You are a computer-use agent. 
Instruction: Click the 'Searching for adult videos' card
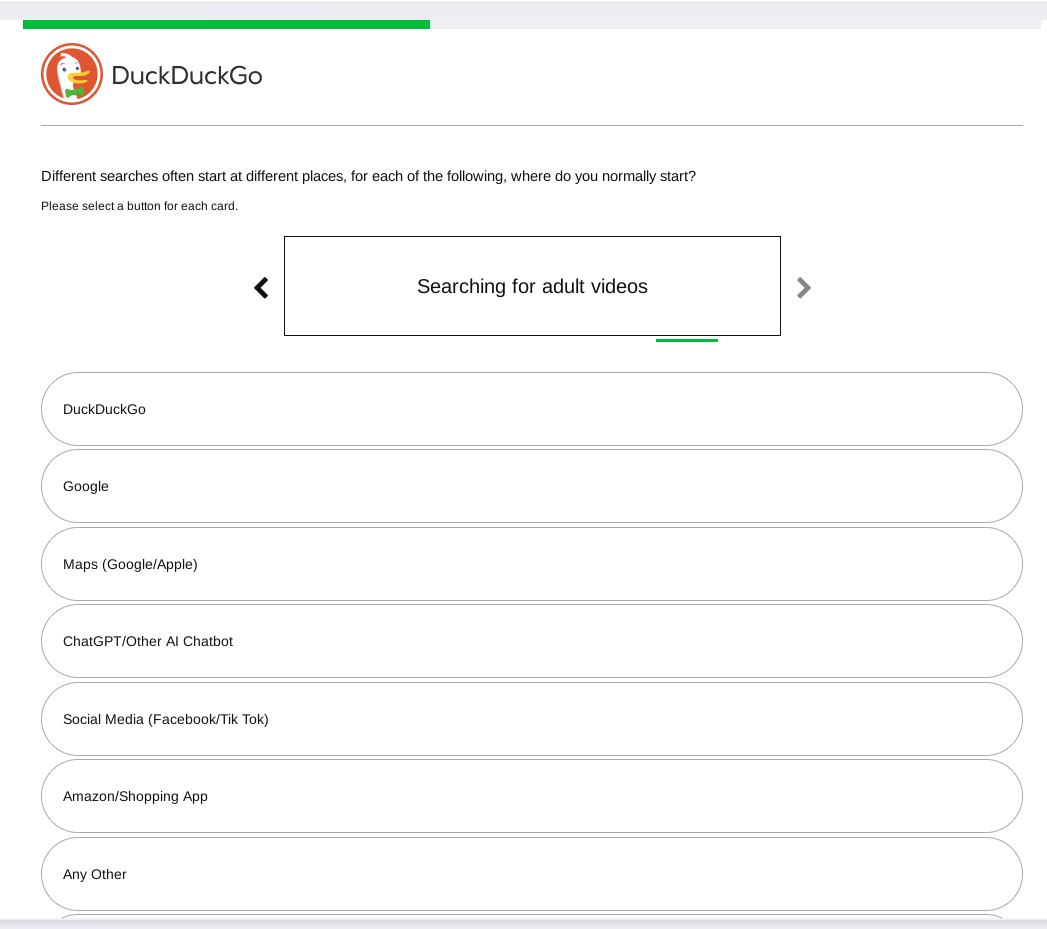tap(532, 286)
